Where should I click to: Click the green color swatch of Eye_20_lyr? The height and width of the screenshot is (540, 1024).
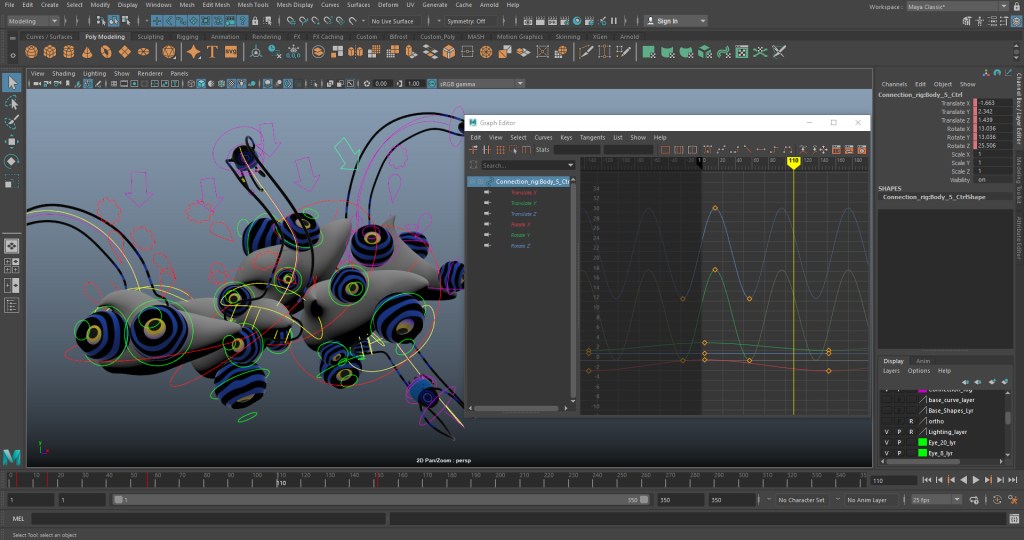(x=922, y=442)
